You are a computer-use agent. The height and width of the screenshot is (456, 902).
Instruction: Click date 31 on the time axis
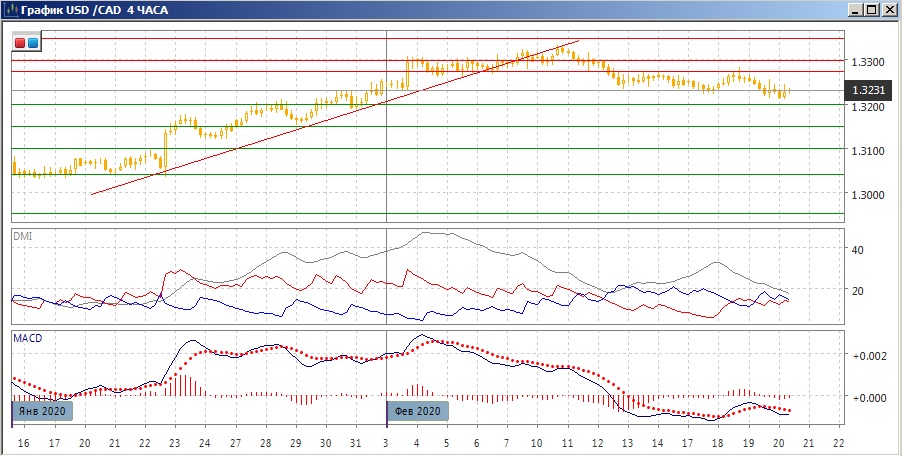[x=355, y=442]
